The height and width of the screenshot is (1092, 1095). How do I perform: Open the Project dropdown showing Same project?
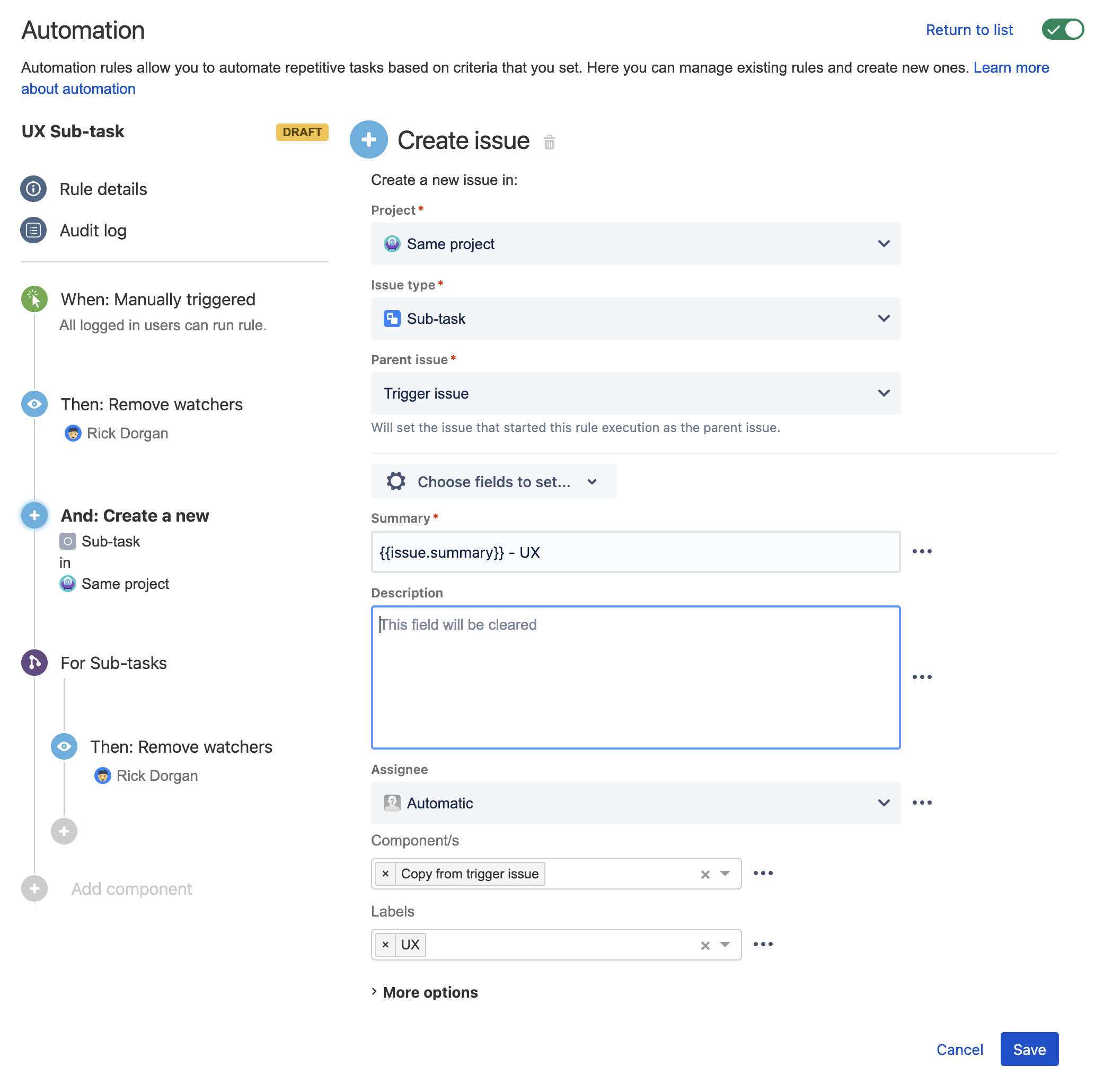pos(635,244)
